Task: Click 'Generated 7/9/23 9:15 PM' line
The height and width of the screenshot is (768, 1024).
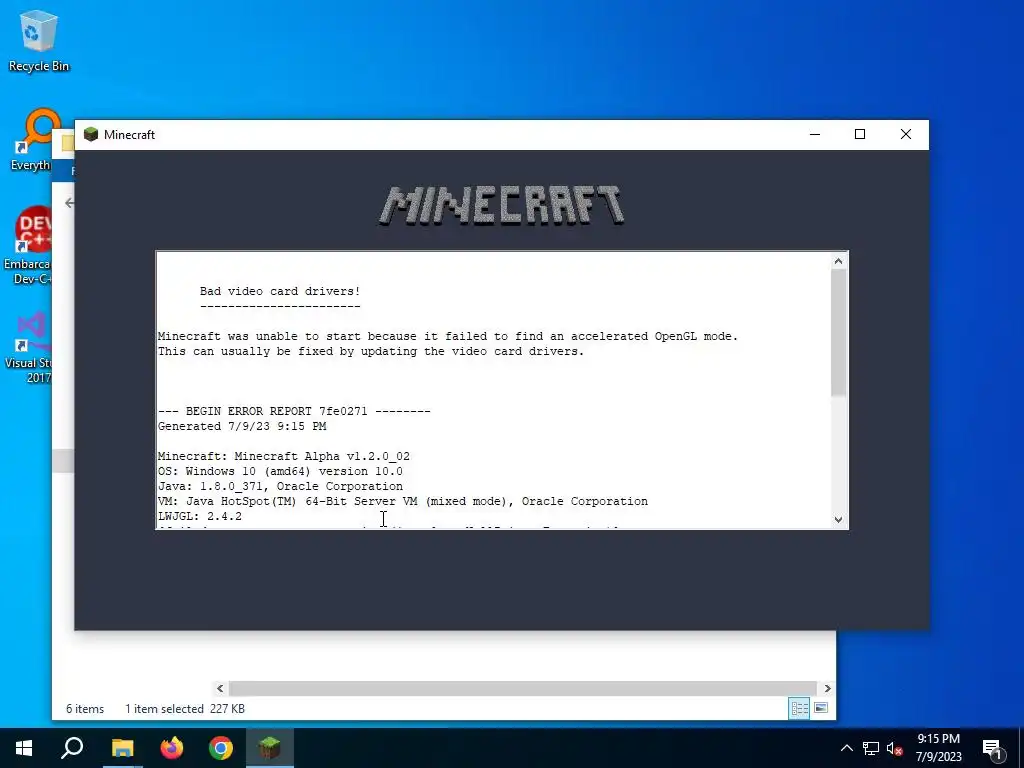Action: pos(242,426)
